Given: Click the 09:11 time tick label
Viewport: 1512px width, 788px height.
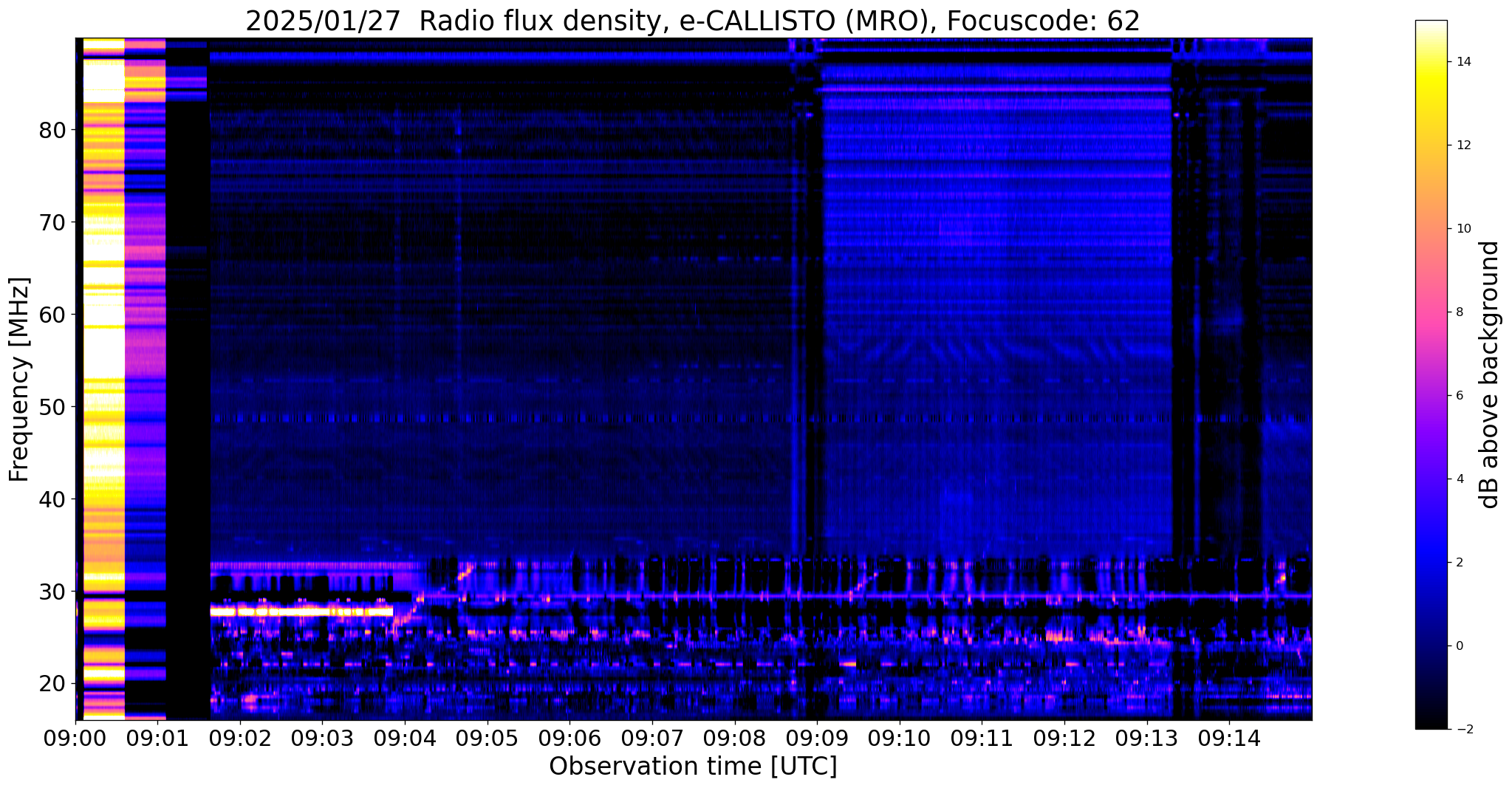Looking at the screenshot, I should click(982, 739).
